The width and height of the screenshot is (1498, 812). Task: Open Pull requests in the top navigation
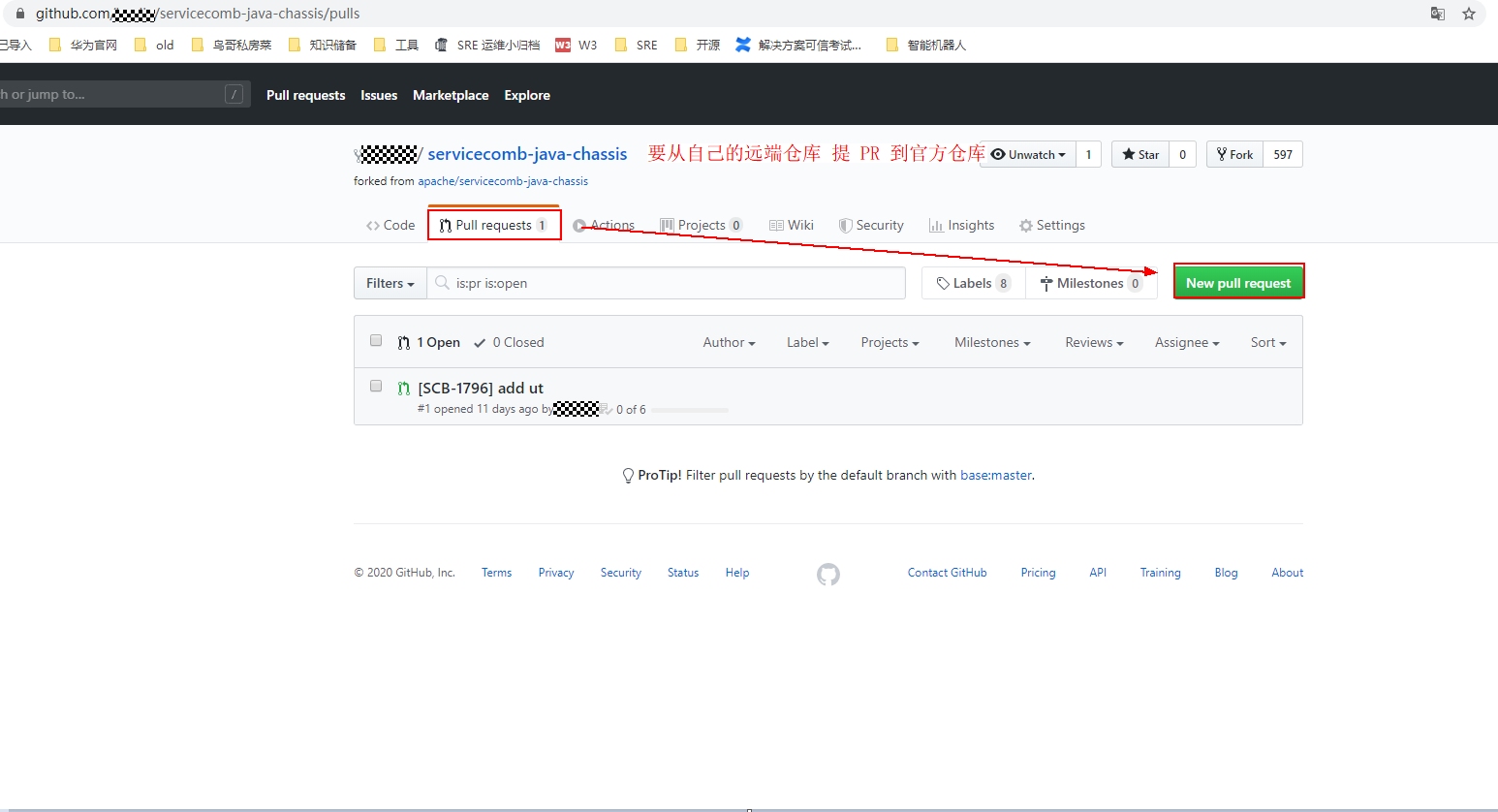(x=306, y=95)
